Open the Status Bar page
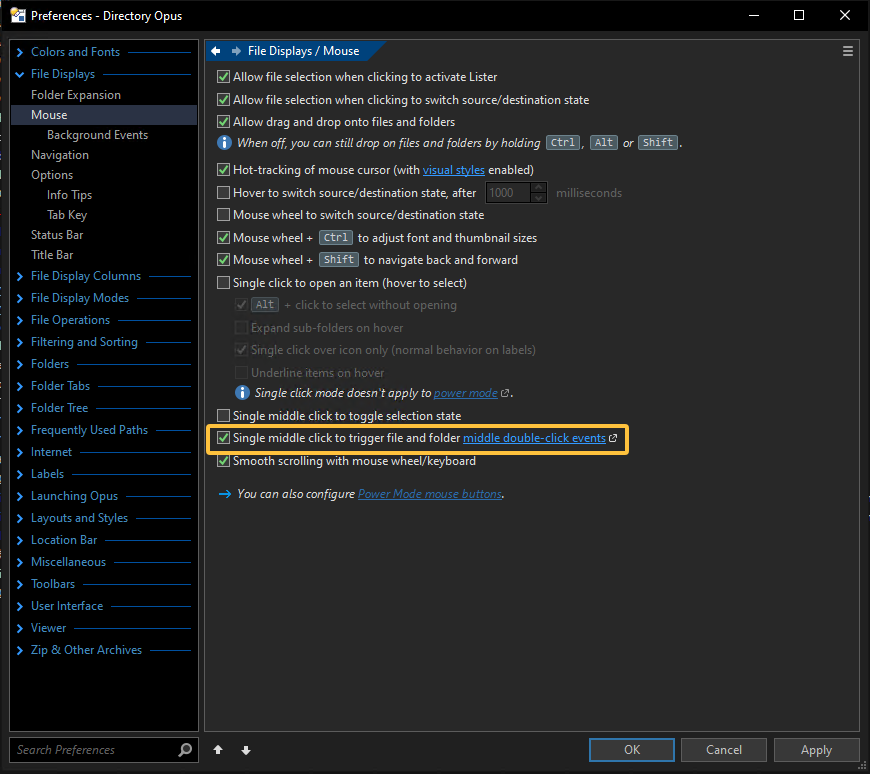Viewport: 870px width, 774px height. click(57, 235)
